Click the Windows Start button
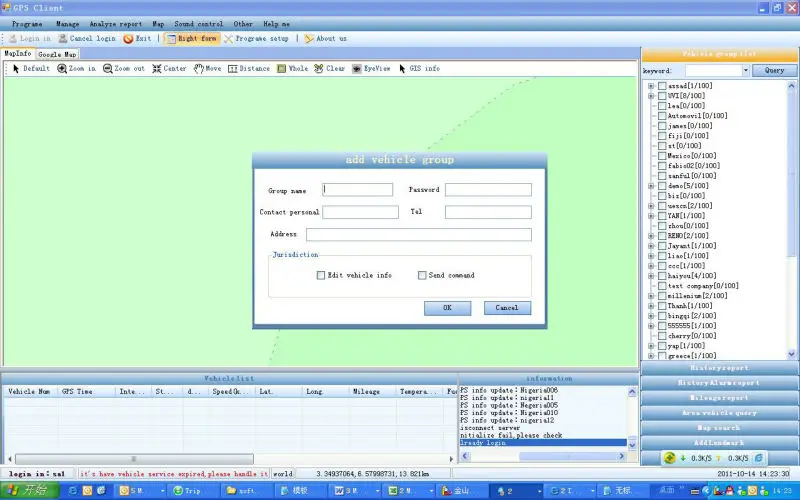Screen dimensions: 800x500 29,491
